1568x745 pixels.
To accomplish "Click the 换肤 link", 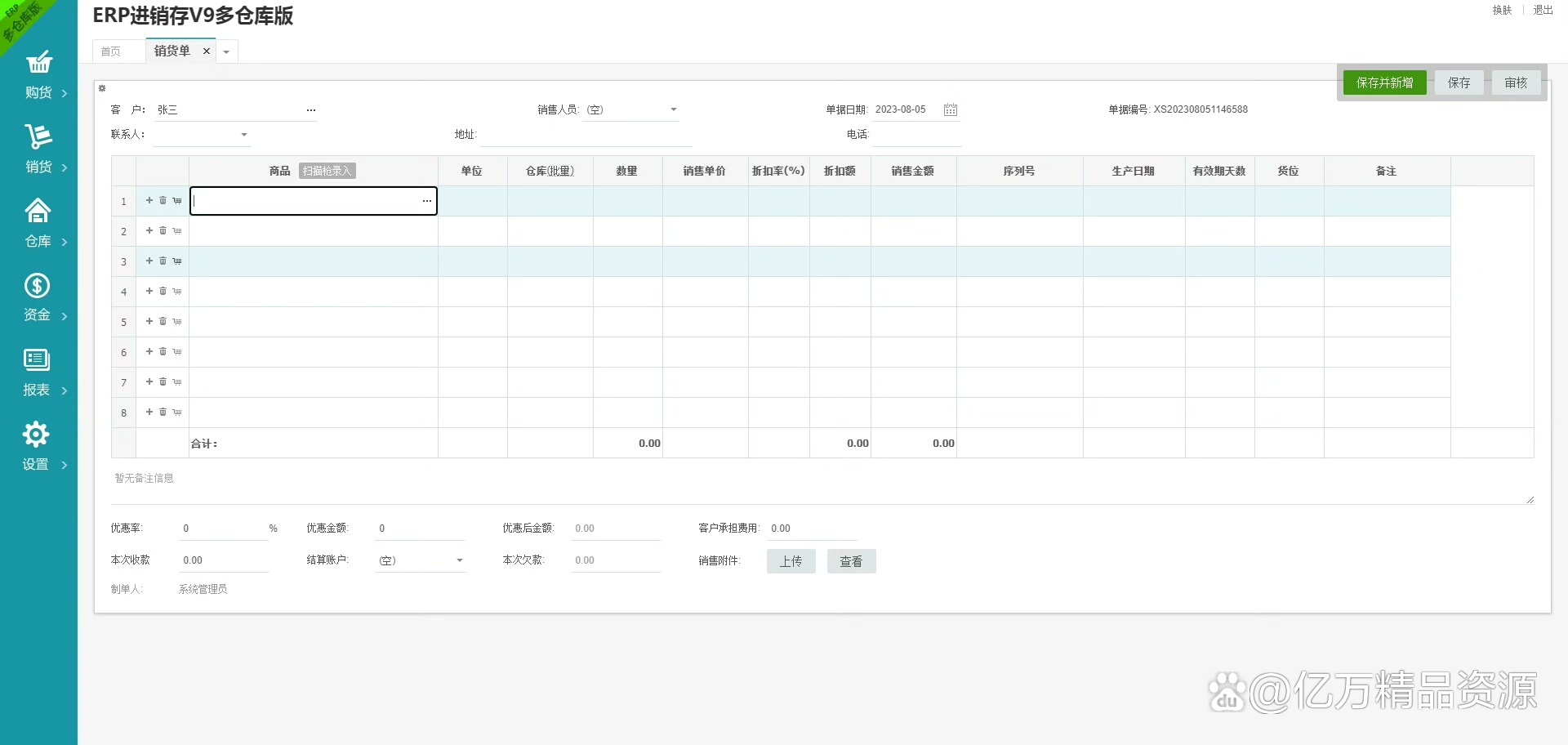I will coord(1503,11).
